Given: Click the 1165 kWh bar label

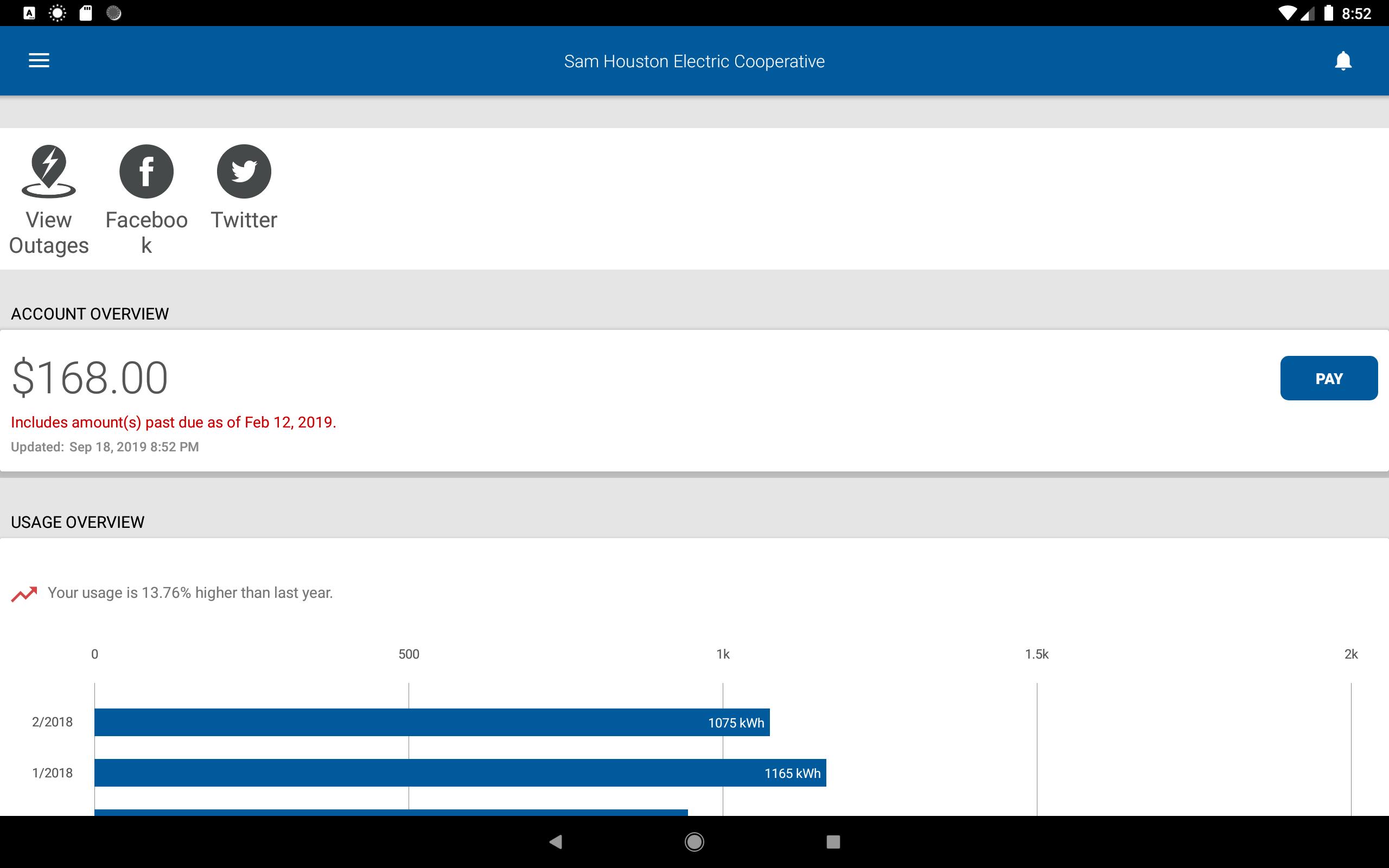Looking at the screenshot, I should (x=792, y=773).
